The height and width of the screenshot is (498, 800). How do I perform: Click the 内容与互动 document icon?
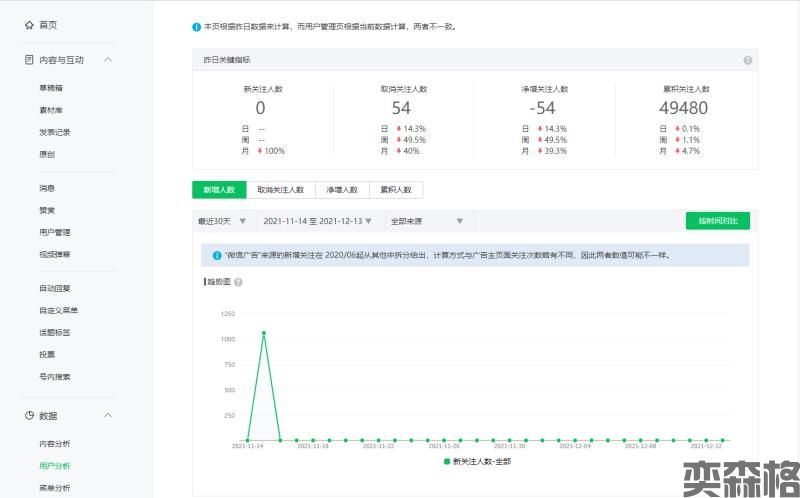[29, 60]
